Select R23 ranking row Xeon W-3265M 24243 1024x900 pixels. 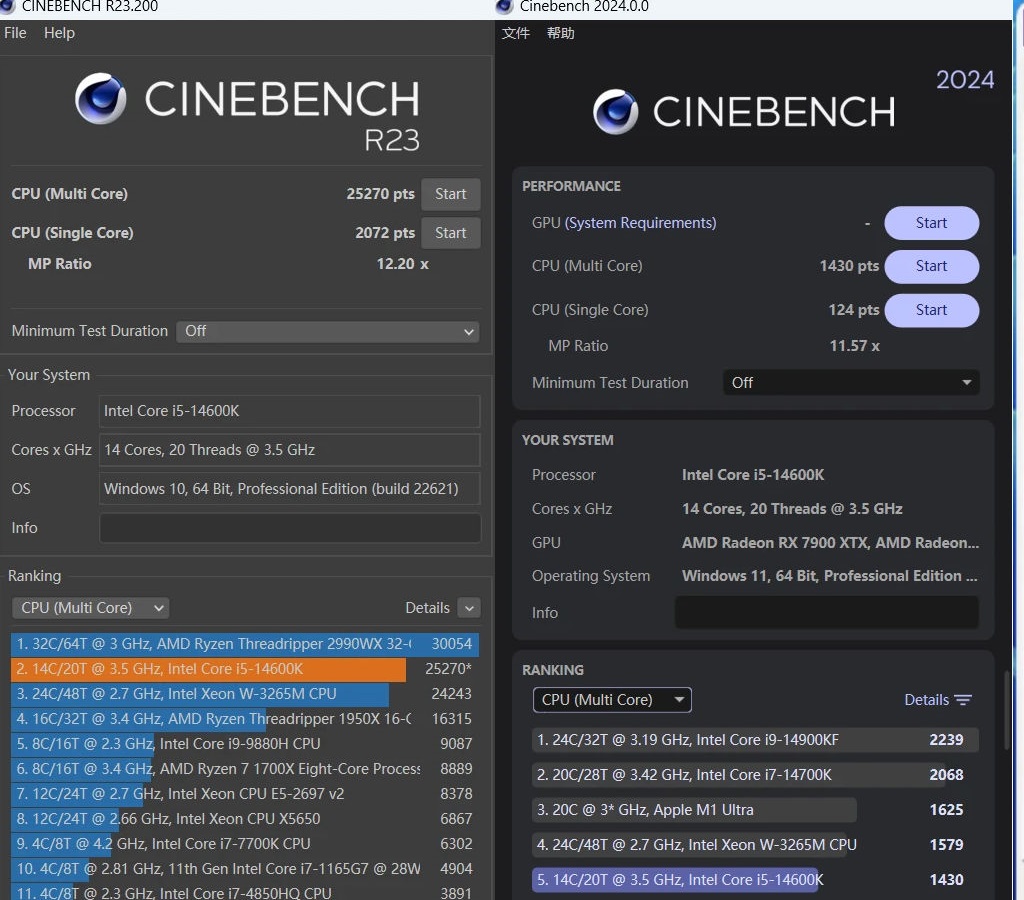(245, 694)
